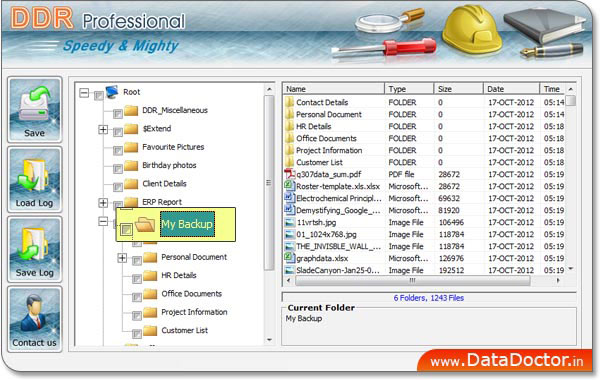Image resolution: width=600 pixels, height=380 pixels.
Task: Select THE_INVISIBLE_WALL image file row
Action: [x=425, y=246]
